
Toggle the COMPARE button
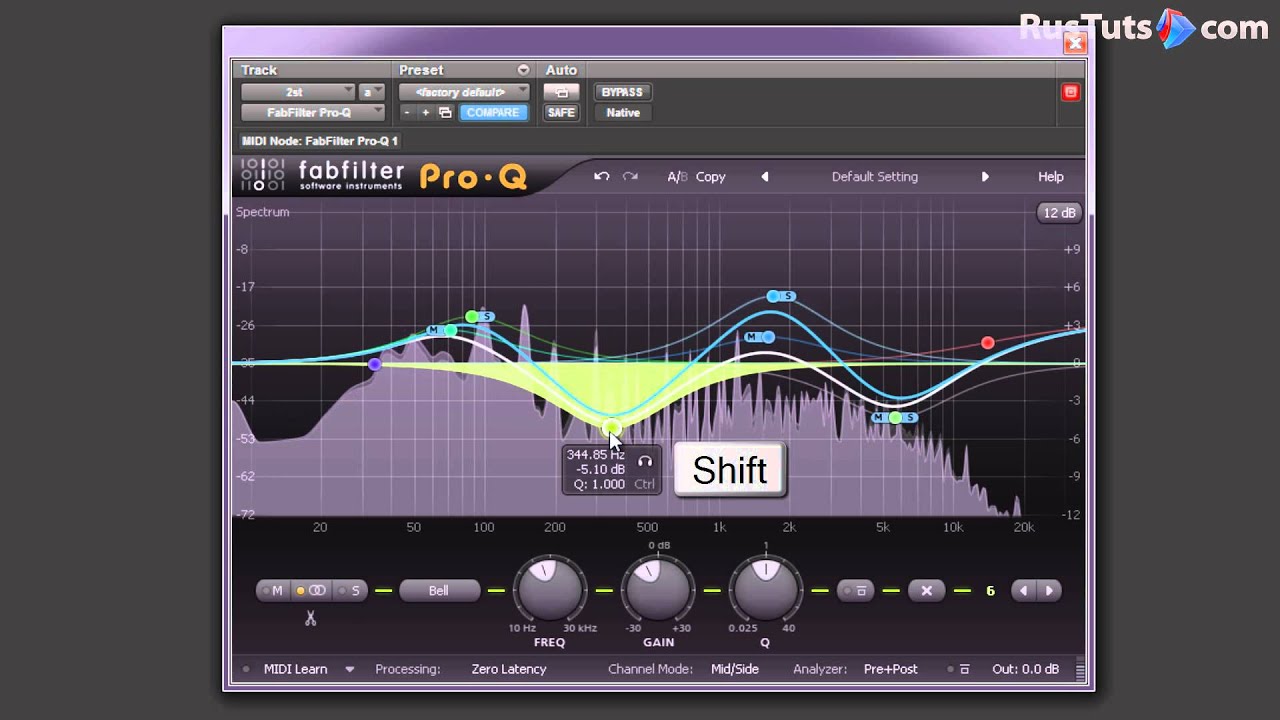point(493,113)
